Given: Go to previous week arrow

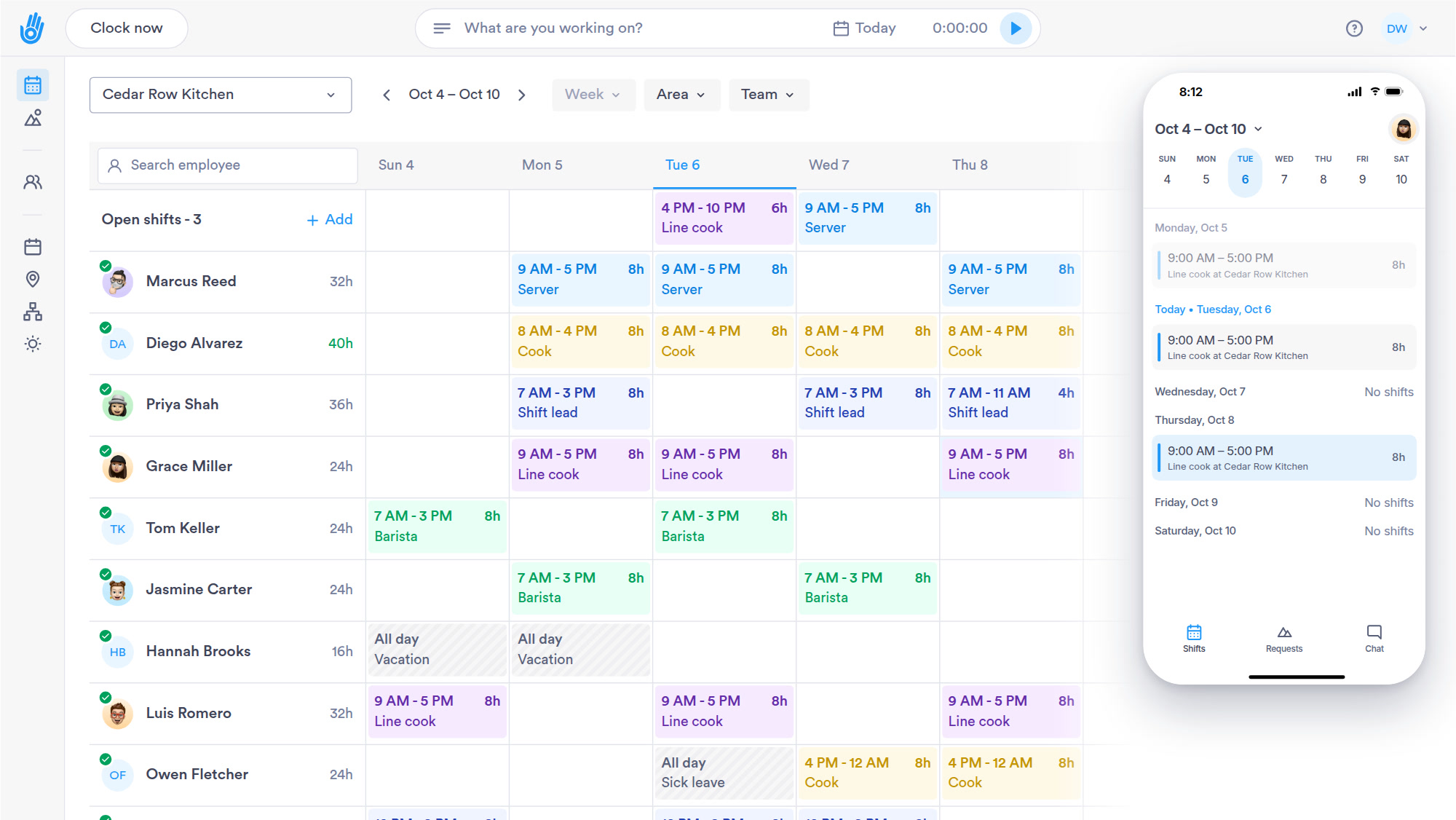Looking at the screenshot, I should [387, 95].
